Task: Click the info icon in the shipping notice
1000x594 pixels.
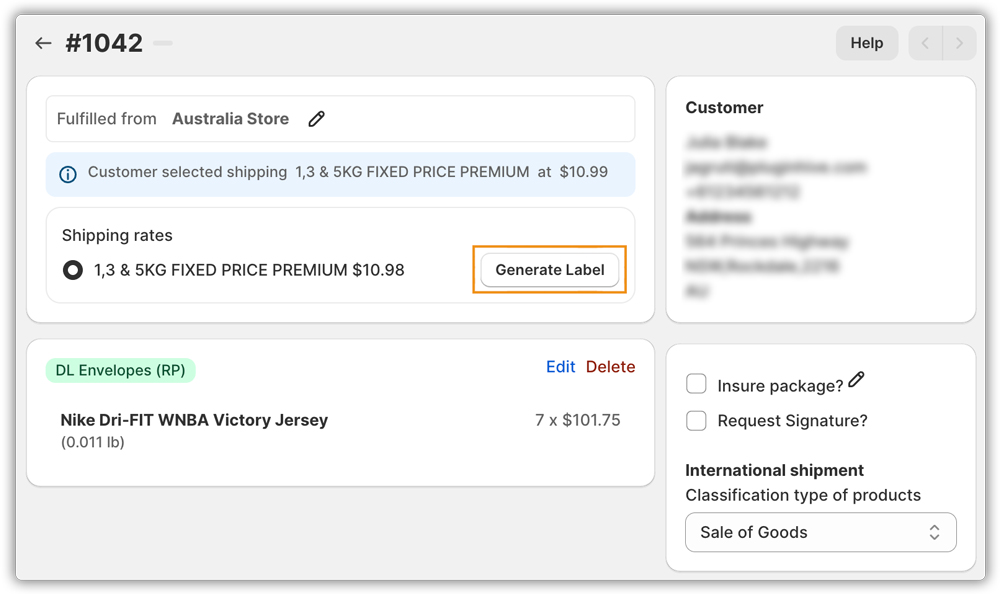Action: 68,174
